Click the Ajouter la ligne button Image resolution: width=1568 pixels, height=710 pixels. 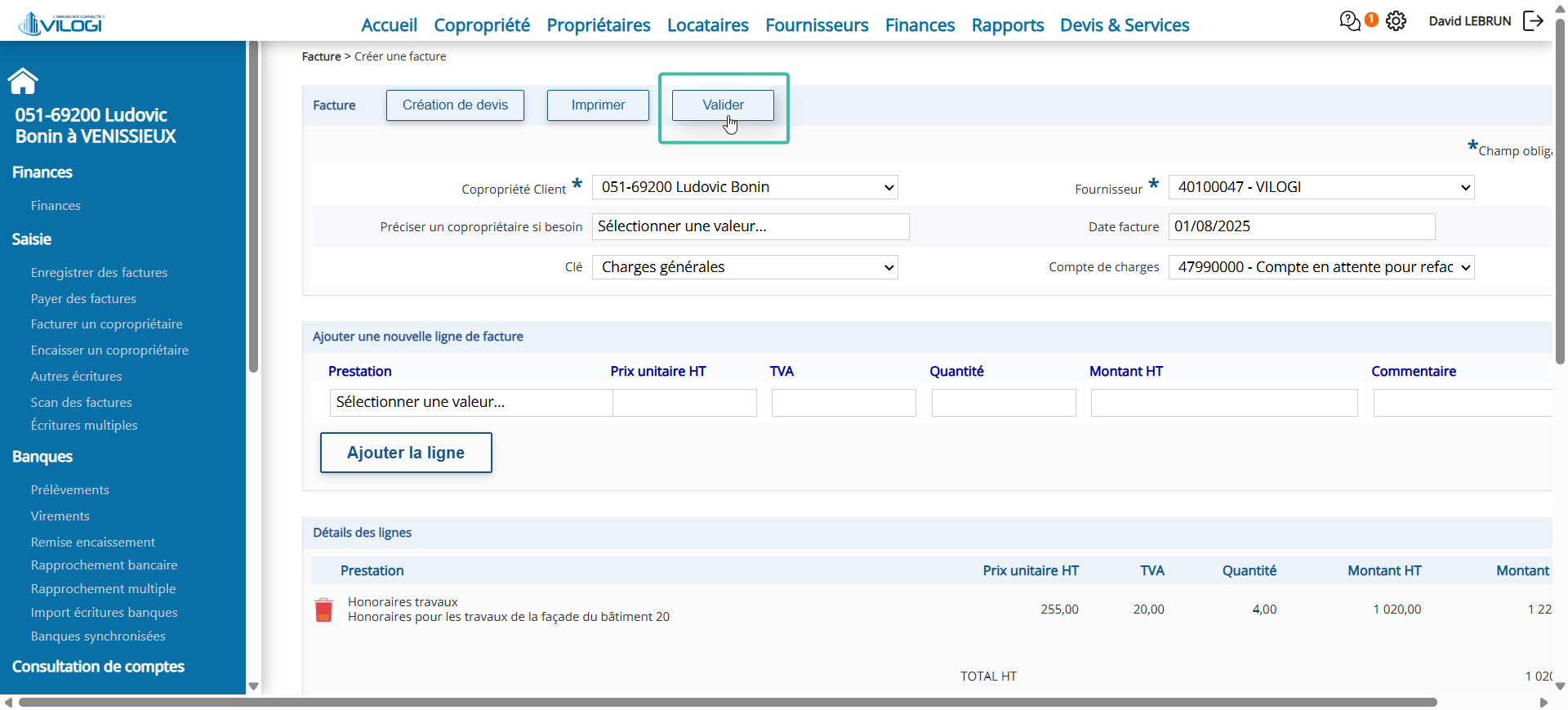[x=406, y=453]
